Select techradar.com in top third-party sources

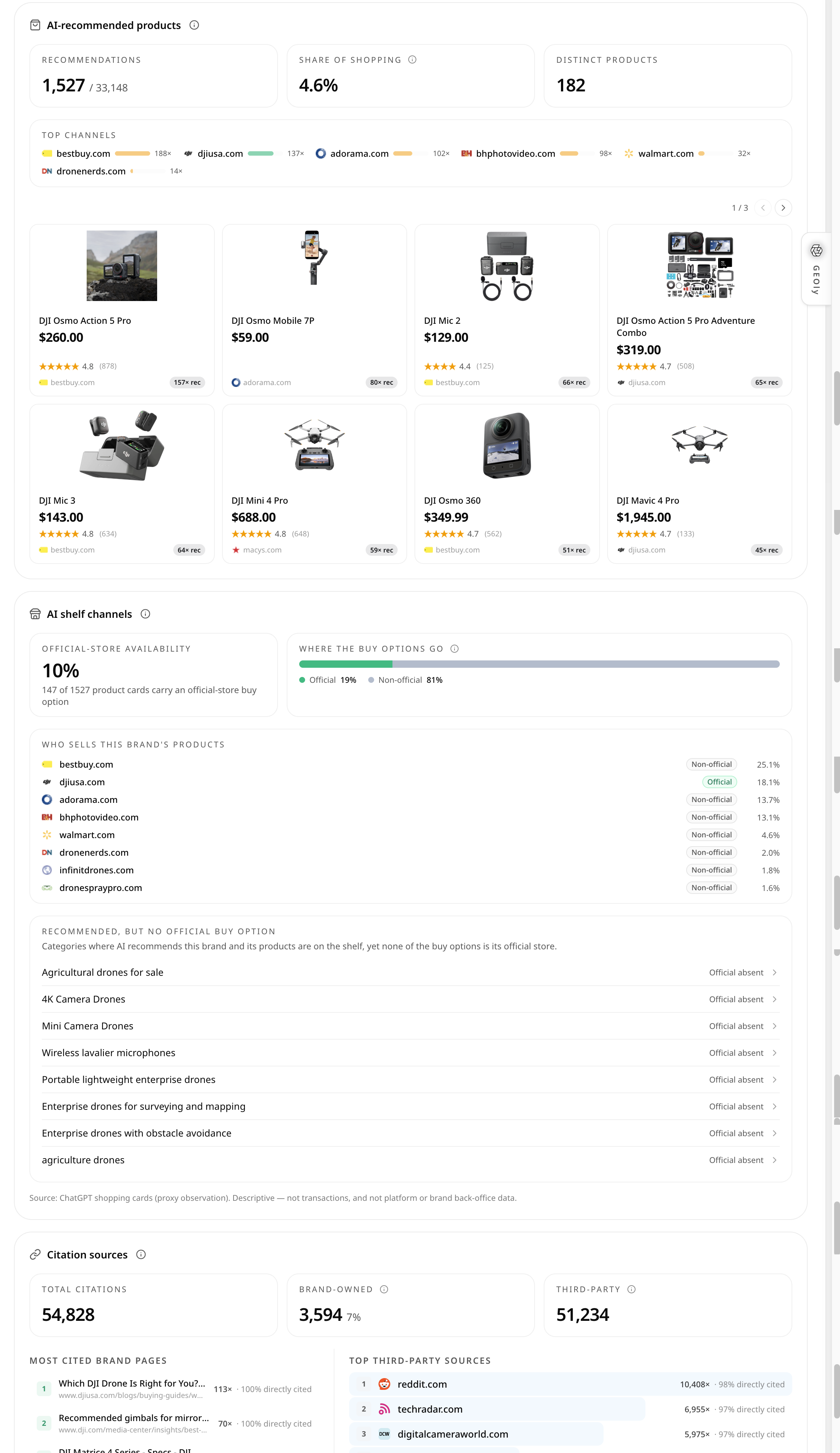click(570, 1409)
